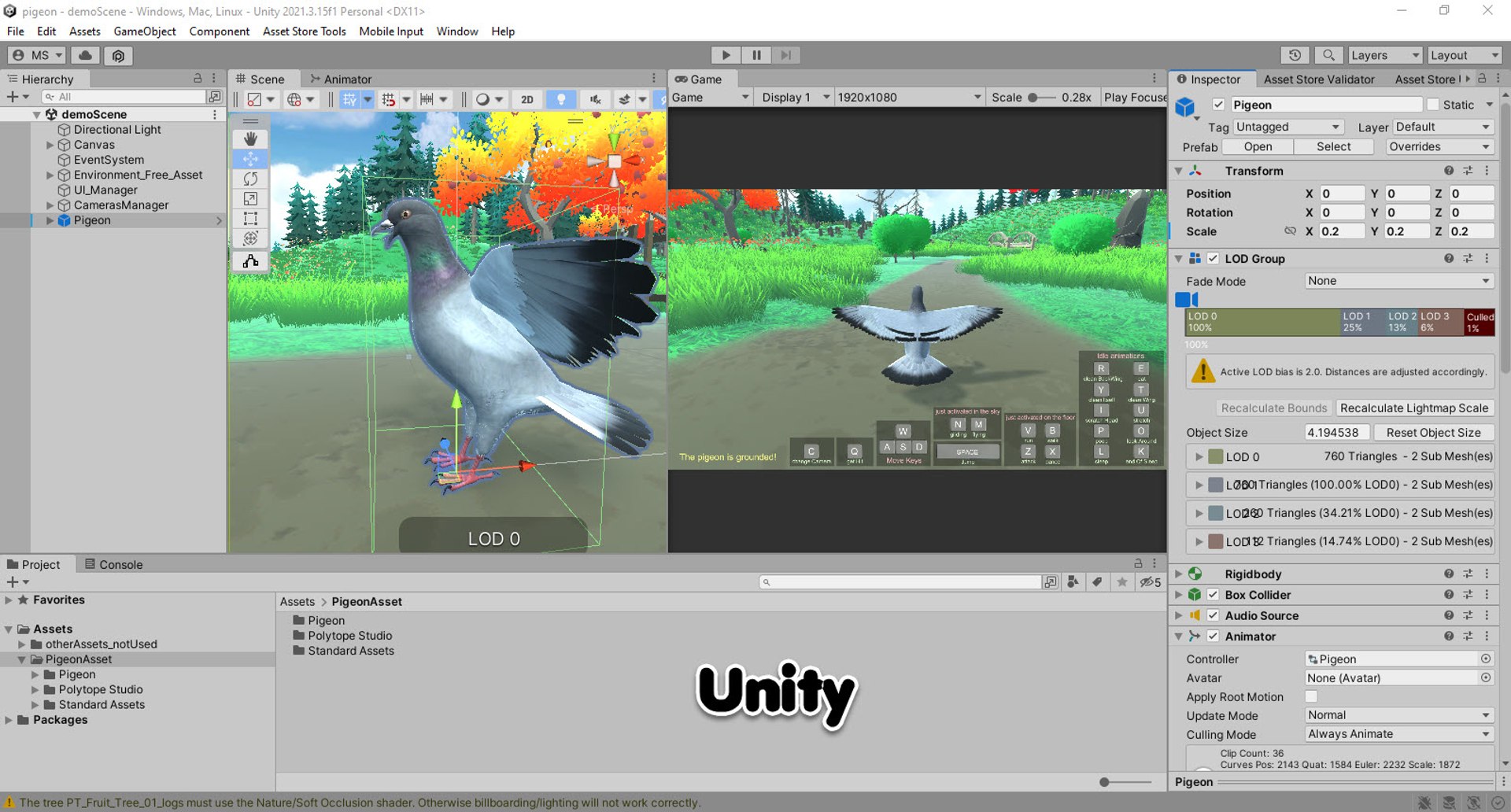Disable the Box Collider component checkbox

(1213, 595)
